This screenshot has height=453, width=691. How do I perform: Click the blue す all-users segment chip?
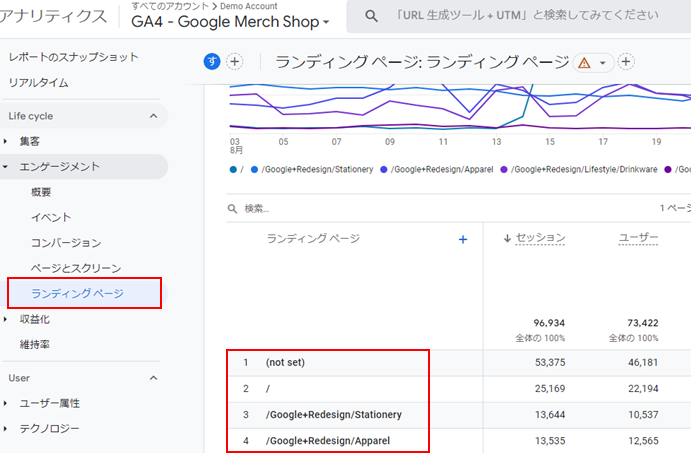point(212,62)
